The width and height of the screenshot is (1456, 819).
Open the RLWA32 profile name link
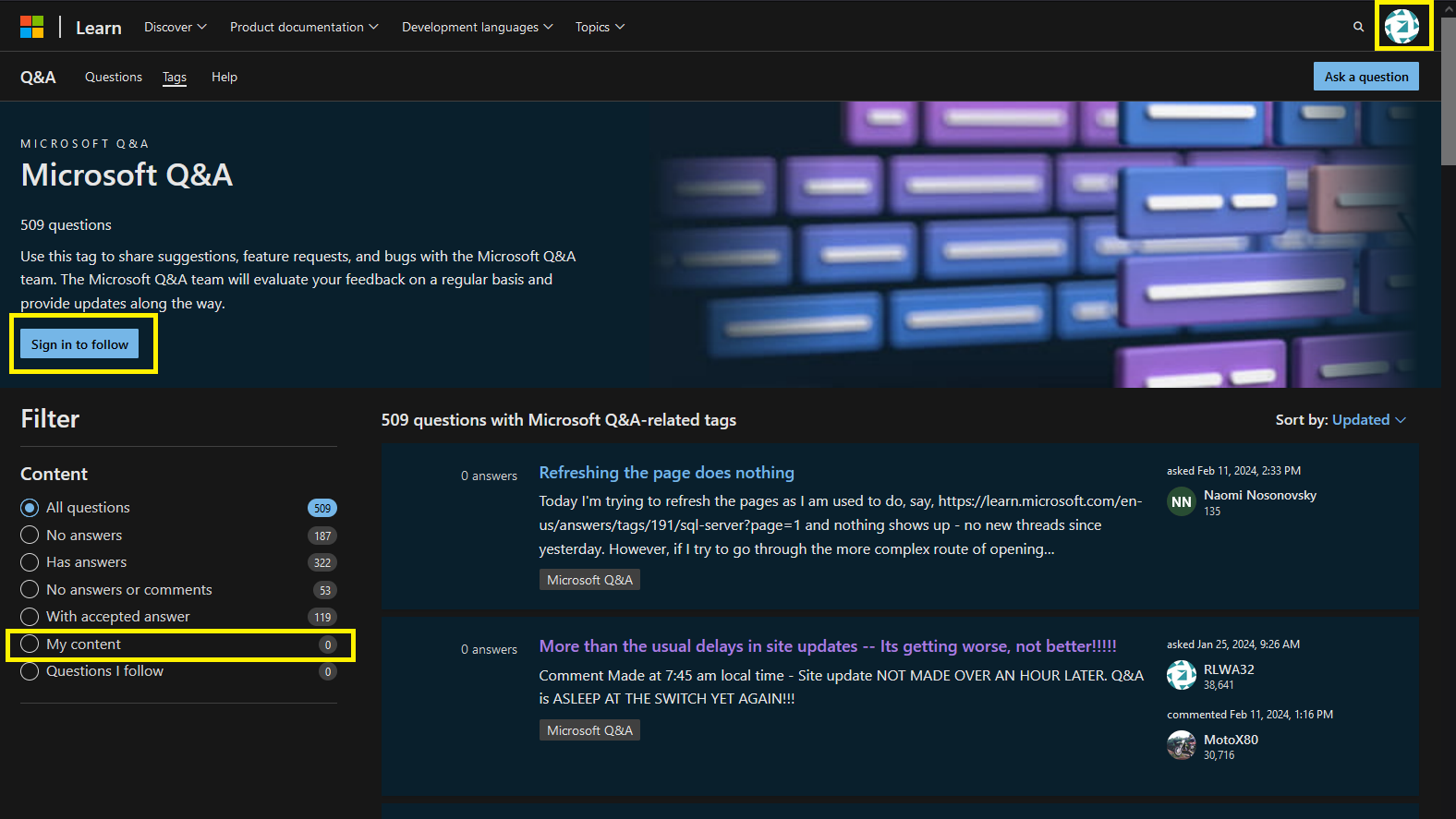1229,669
